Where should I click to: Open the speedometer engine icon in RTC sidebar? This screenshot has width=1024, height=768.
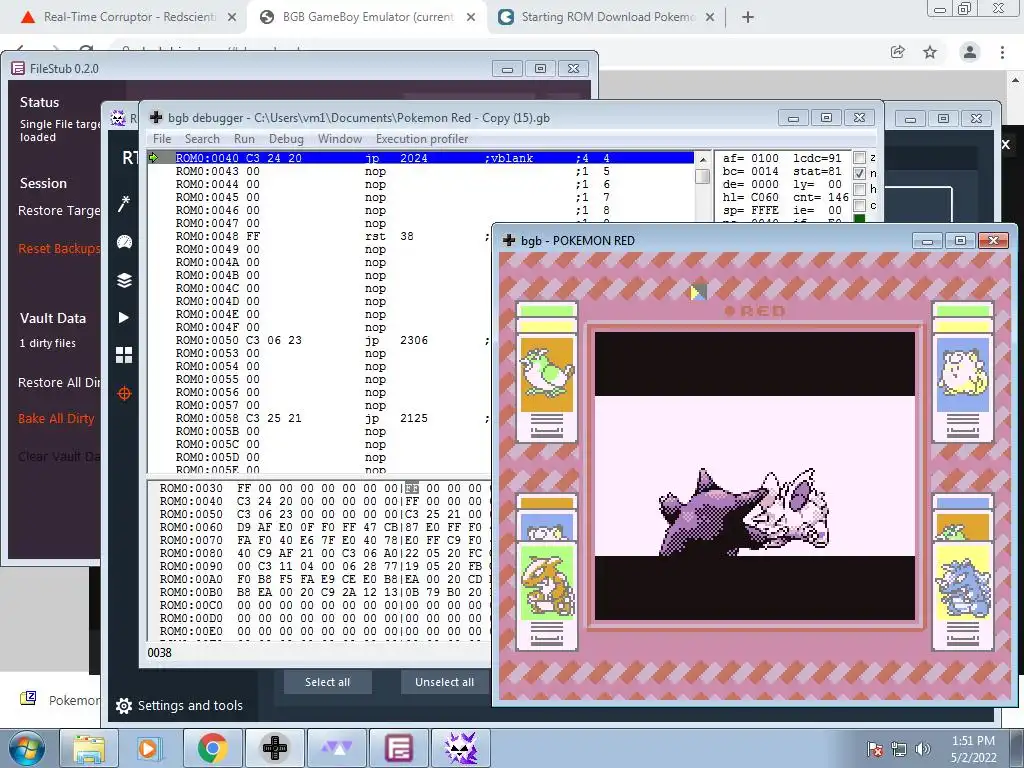[x=124, y=242]
